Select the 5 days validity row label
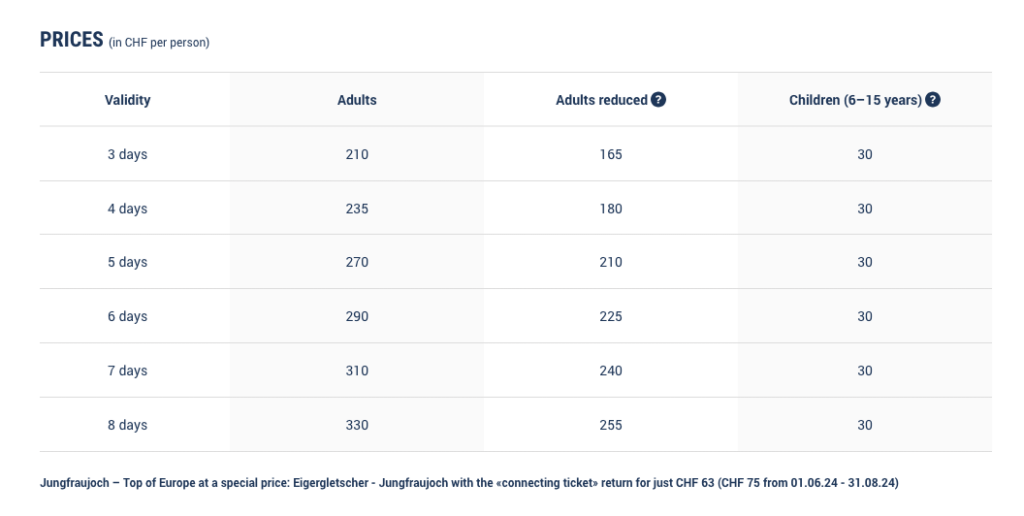 [x=127, y=262]
